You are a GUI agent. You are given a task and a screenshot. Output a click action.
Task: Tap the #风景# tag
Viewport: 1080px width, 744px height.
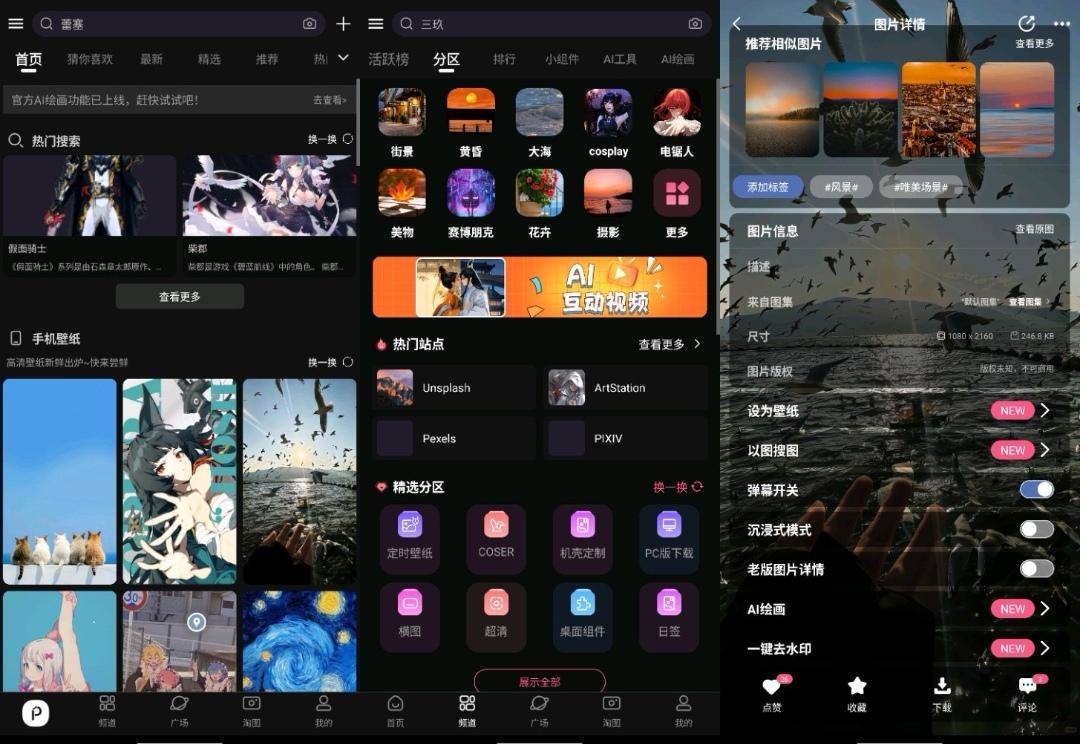point(842,187)
